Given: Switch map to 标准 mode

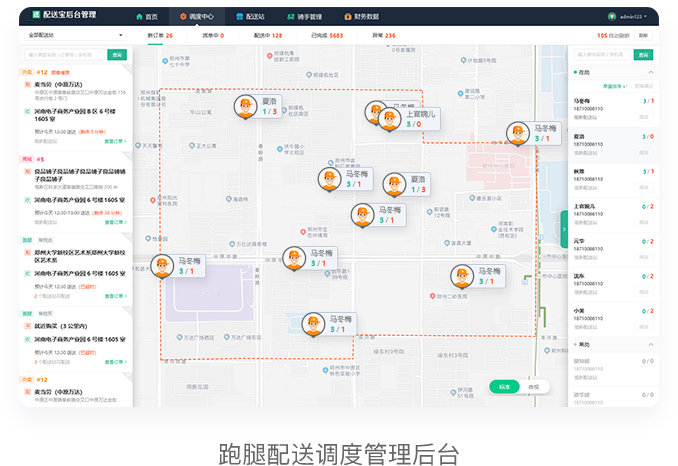Looking at the screenshot, I should click(x=505, y=386).
